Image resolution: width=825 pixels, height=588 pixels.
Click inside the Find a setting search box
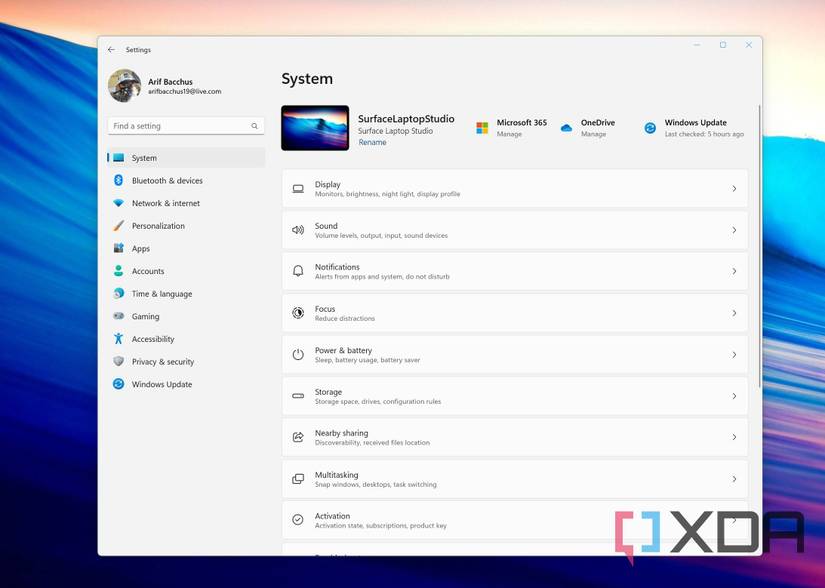click(185, 125)
